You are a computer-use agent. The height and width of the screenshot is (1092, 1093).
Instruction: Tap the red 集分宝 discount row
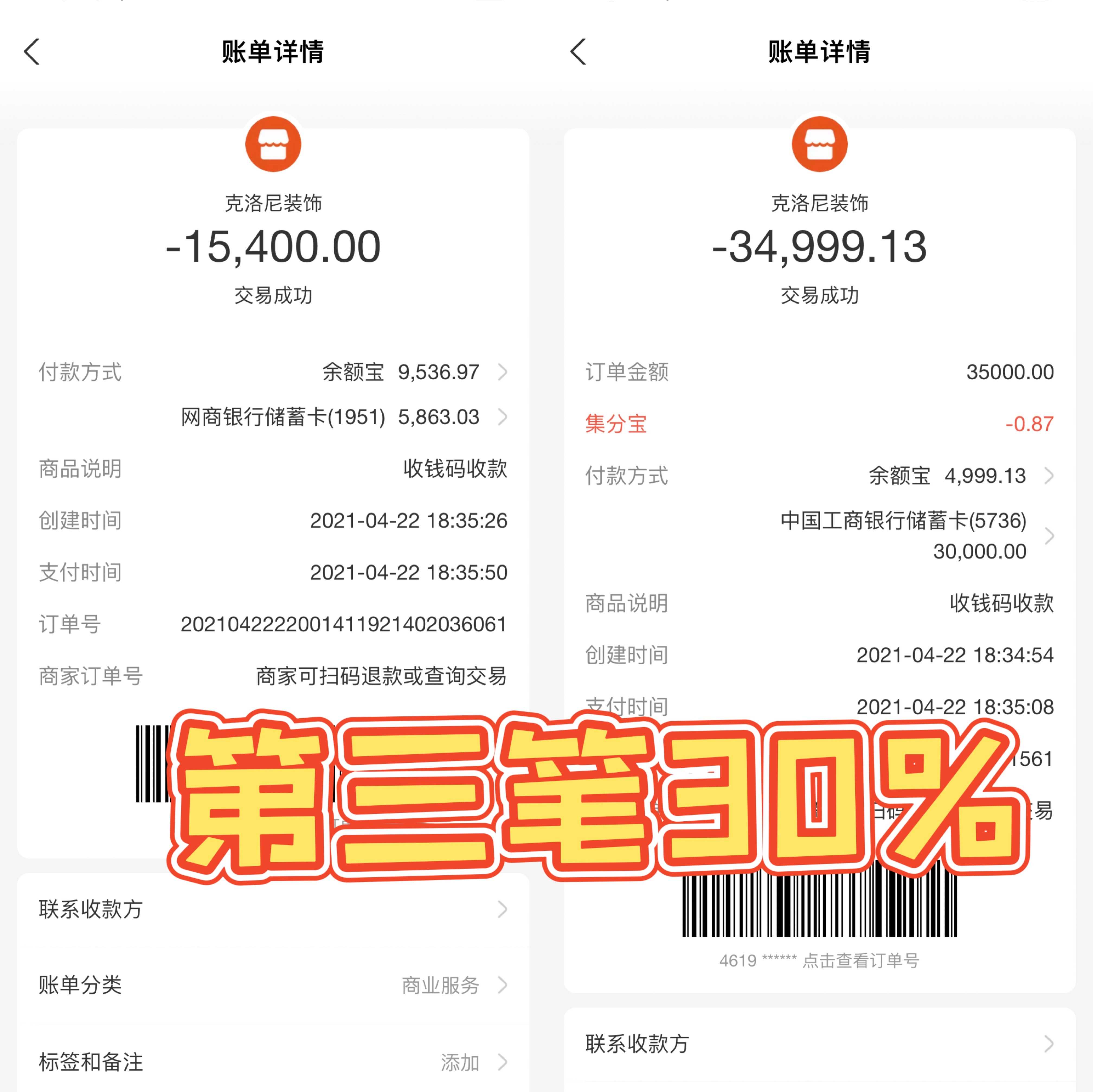820,424
